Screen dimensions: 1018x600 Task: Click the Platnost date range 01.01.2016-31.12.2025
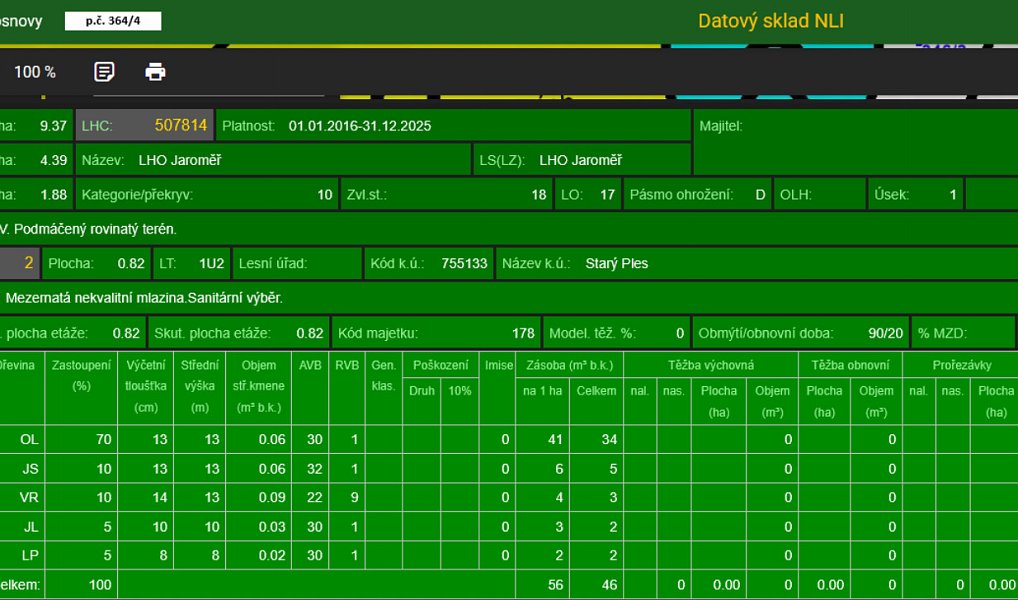pos(360,126)
